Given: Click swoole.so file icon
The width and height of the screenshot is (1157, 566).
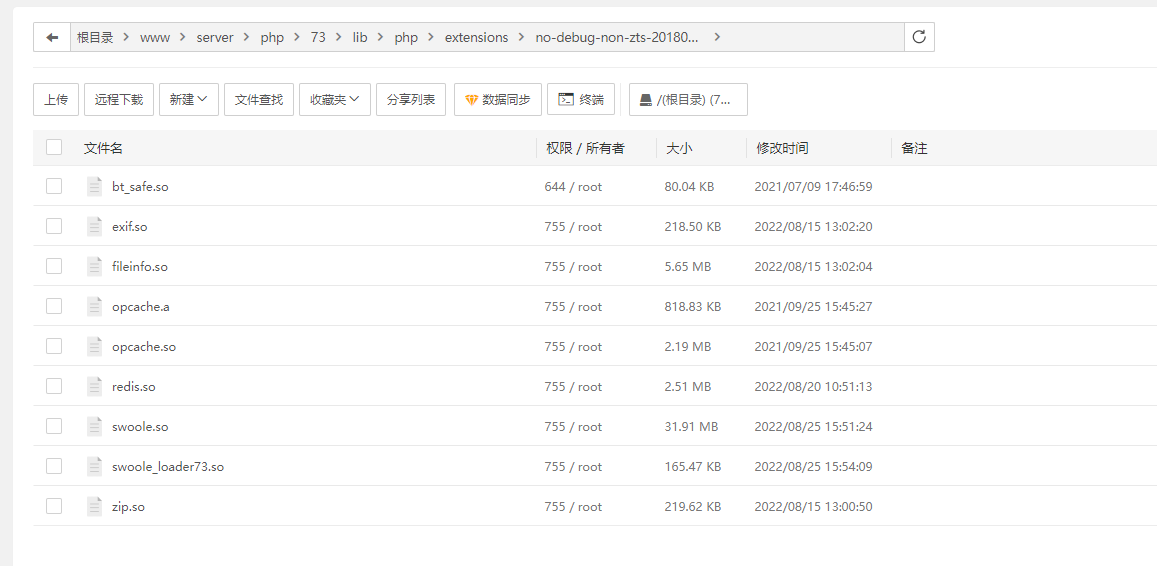Looking at the screenshot, I should pyautogui.click(x=94, y=427).
